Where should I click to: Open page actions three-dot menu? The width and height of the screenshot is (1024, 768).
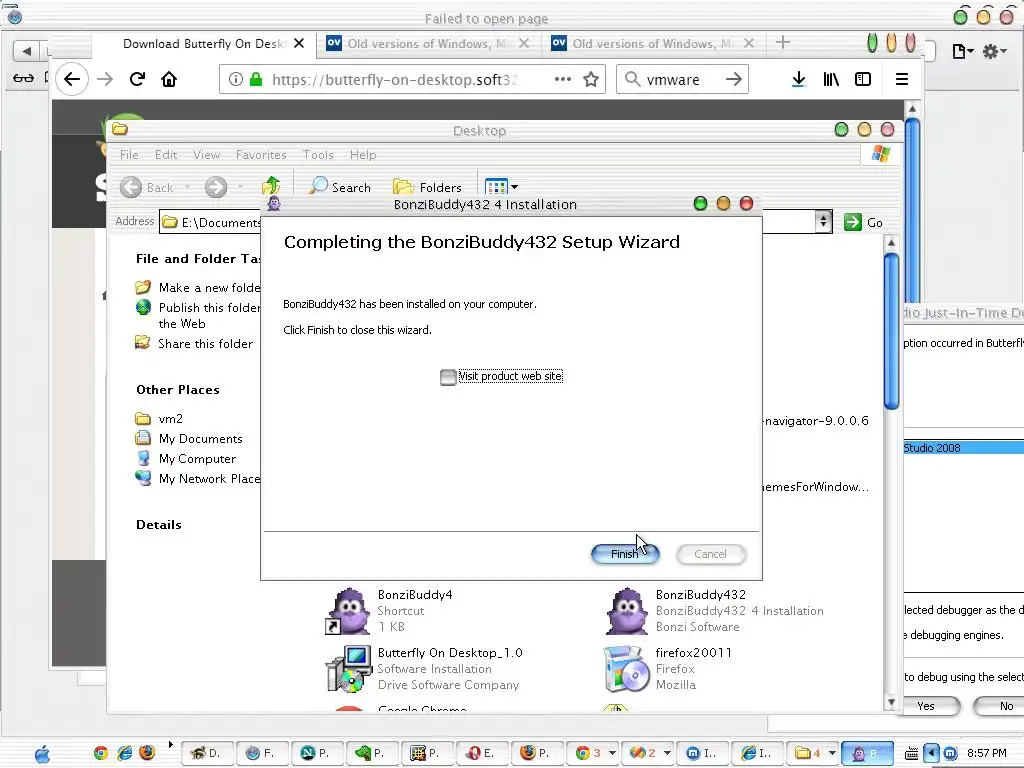(x=562, y=79)
